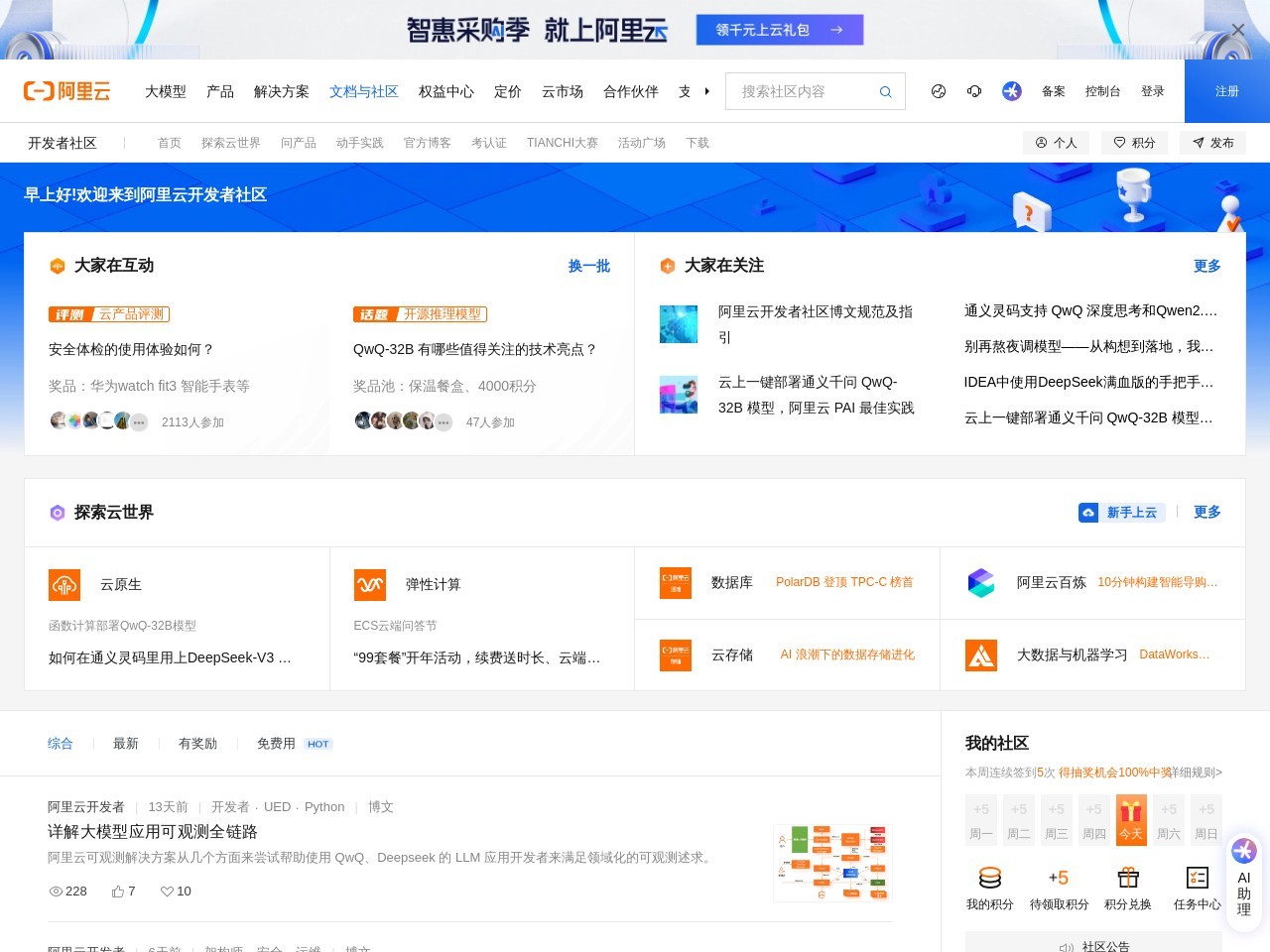Launch the AI 助理 assistant icon
This screenshot has height=952, width=1270.
1243,851
